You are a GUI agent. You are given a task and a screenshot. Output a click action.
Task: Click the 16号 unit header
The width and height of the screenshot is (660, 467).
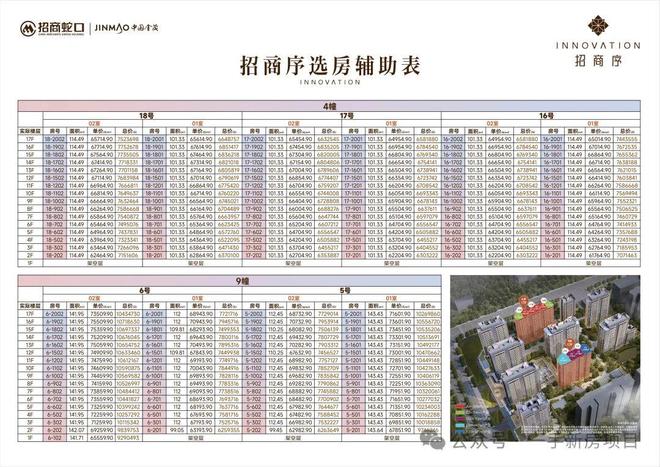[541, 116]
